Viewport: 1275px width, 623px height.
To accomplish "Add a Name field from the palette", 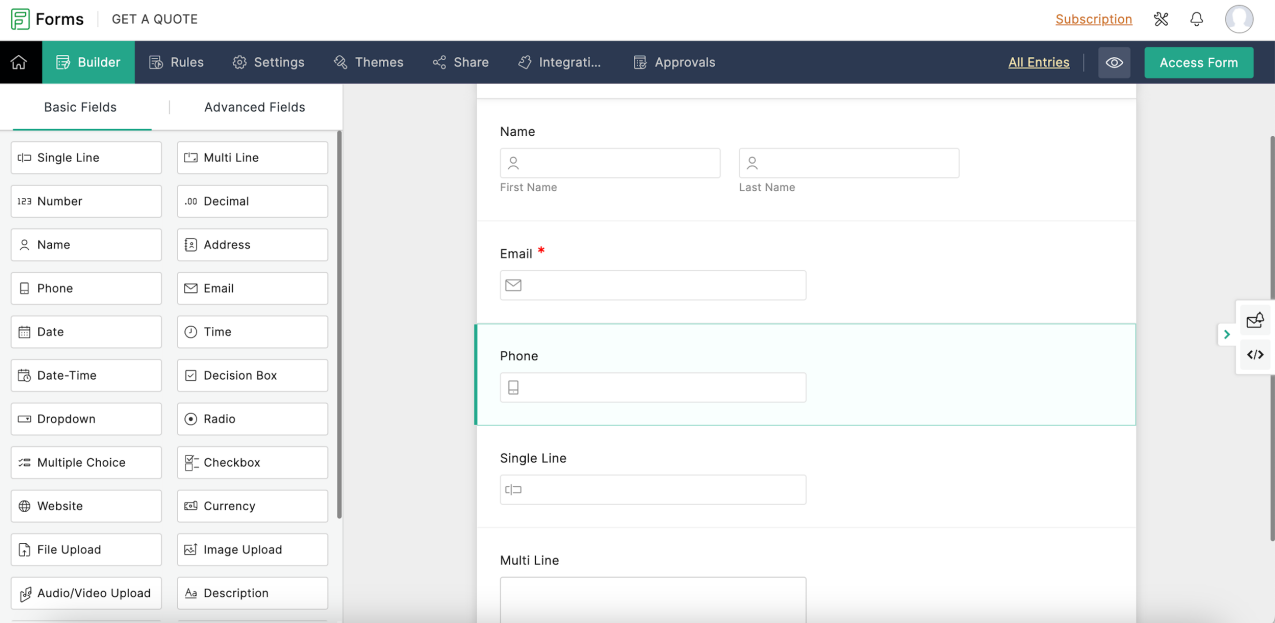I will coord(86,245).
